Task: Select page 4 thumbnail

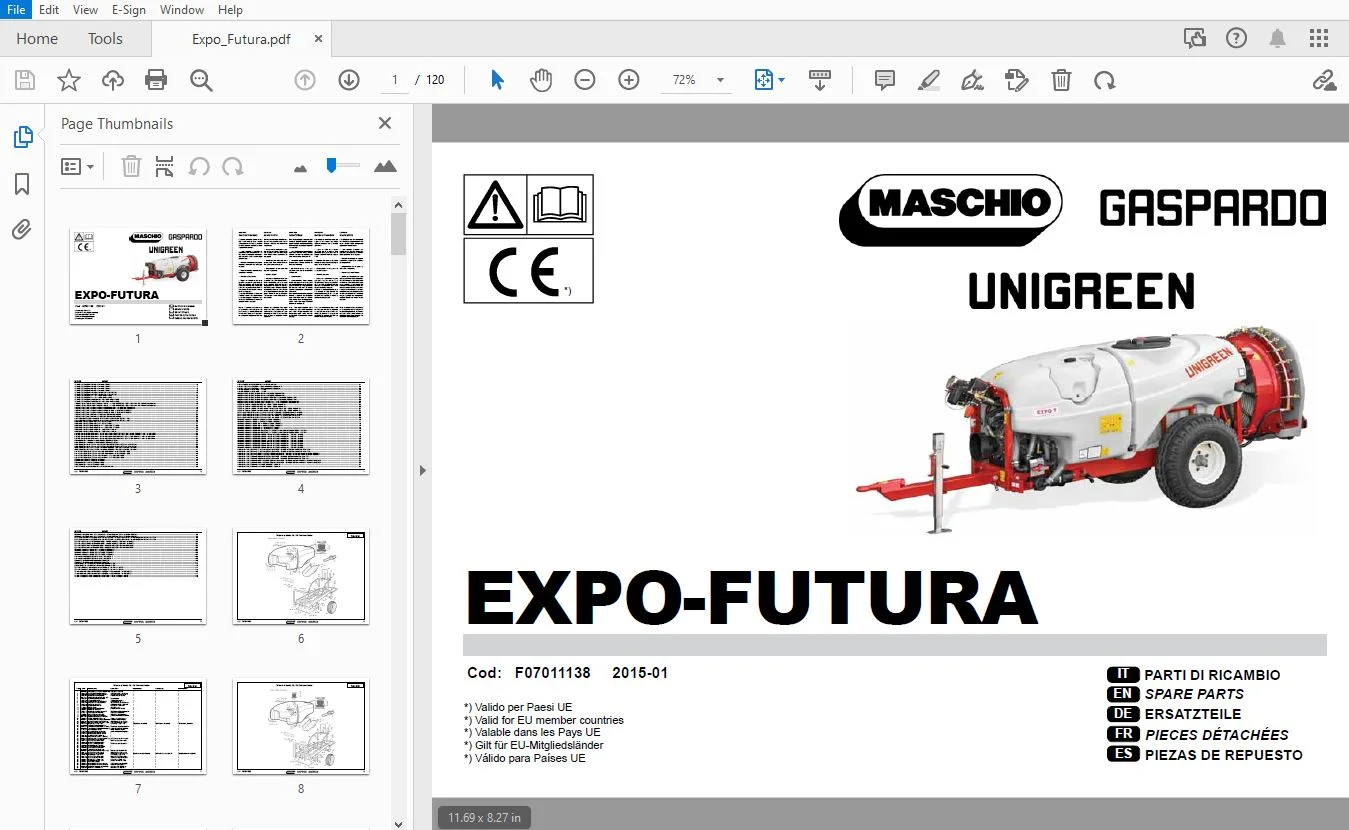Action: pyautogui.click(x=301, y=426)
